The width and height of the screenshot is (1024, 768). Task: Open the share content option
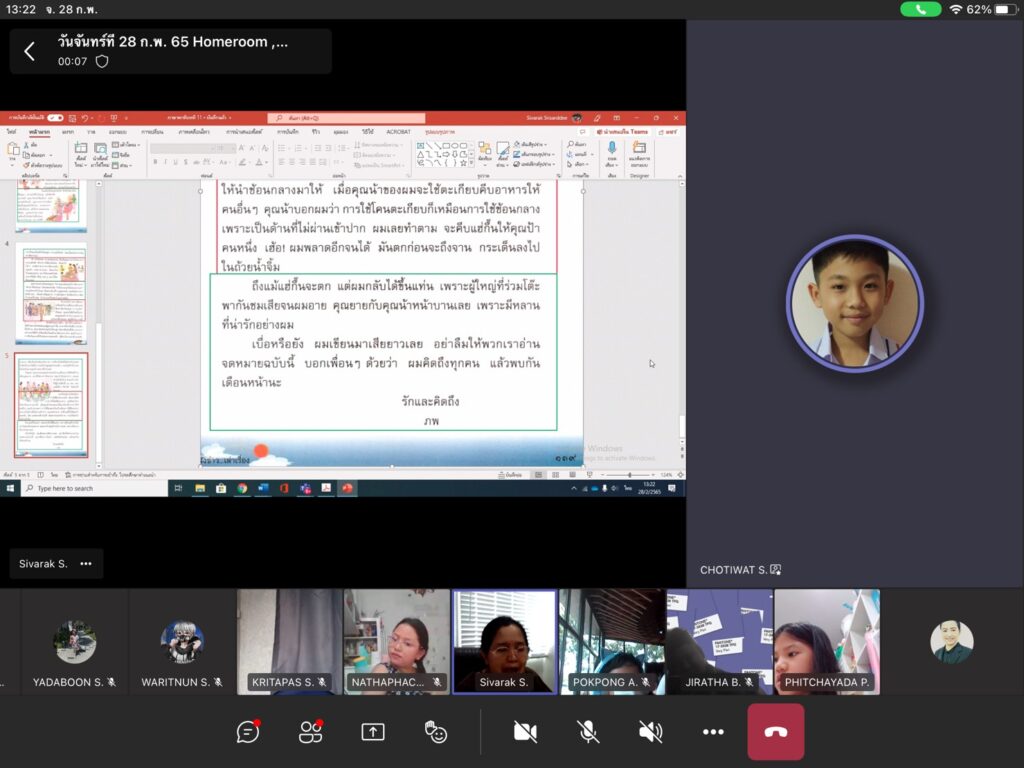click(x=373, y=732)
